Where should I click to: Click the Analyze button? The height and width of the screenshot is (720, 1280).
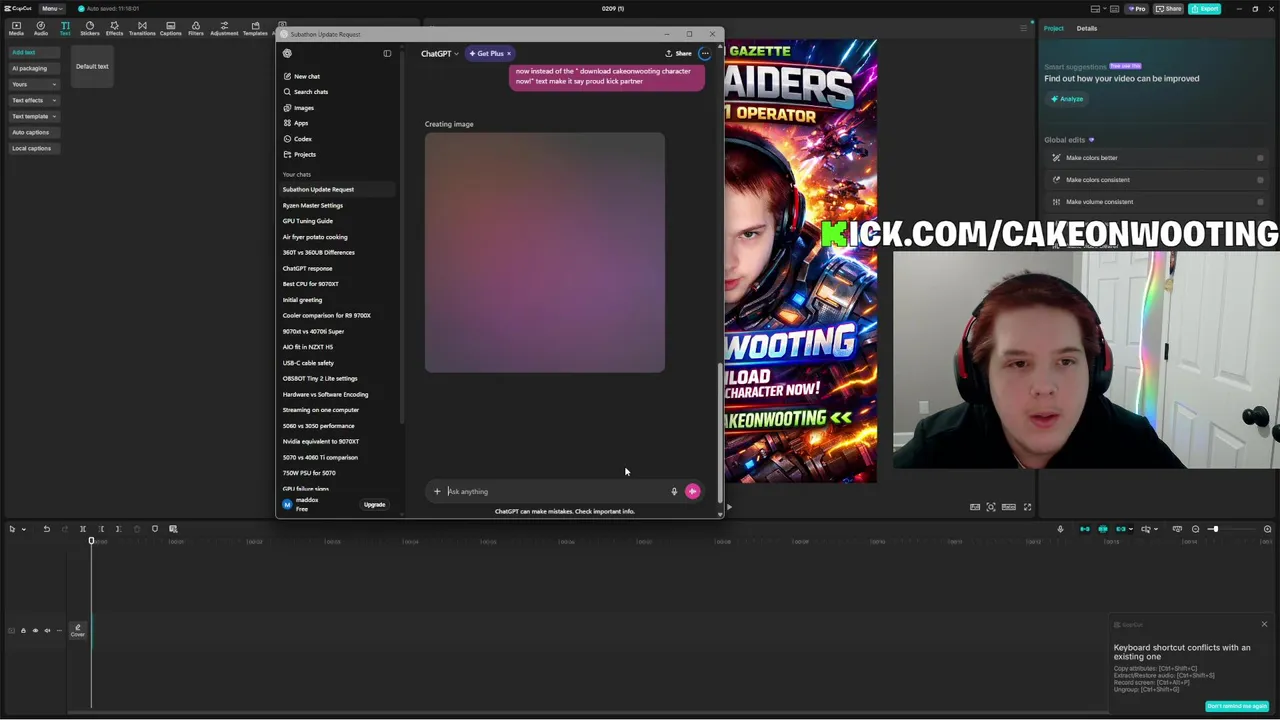[x=1067, y=99]
